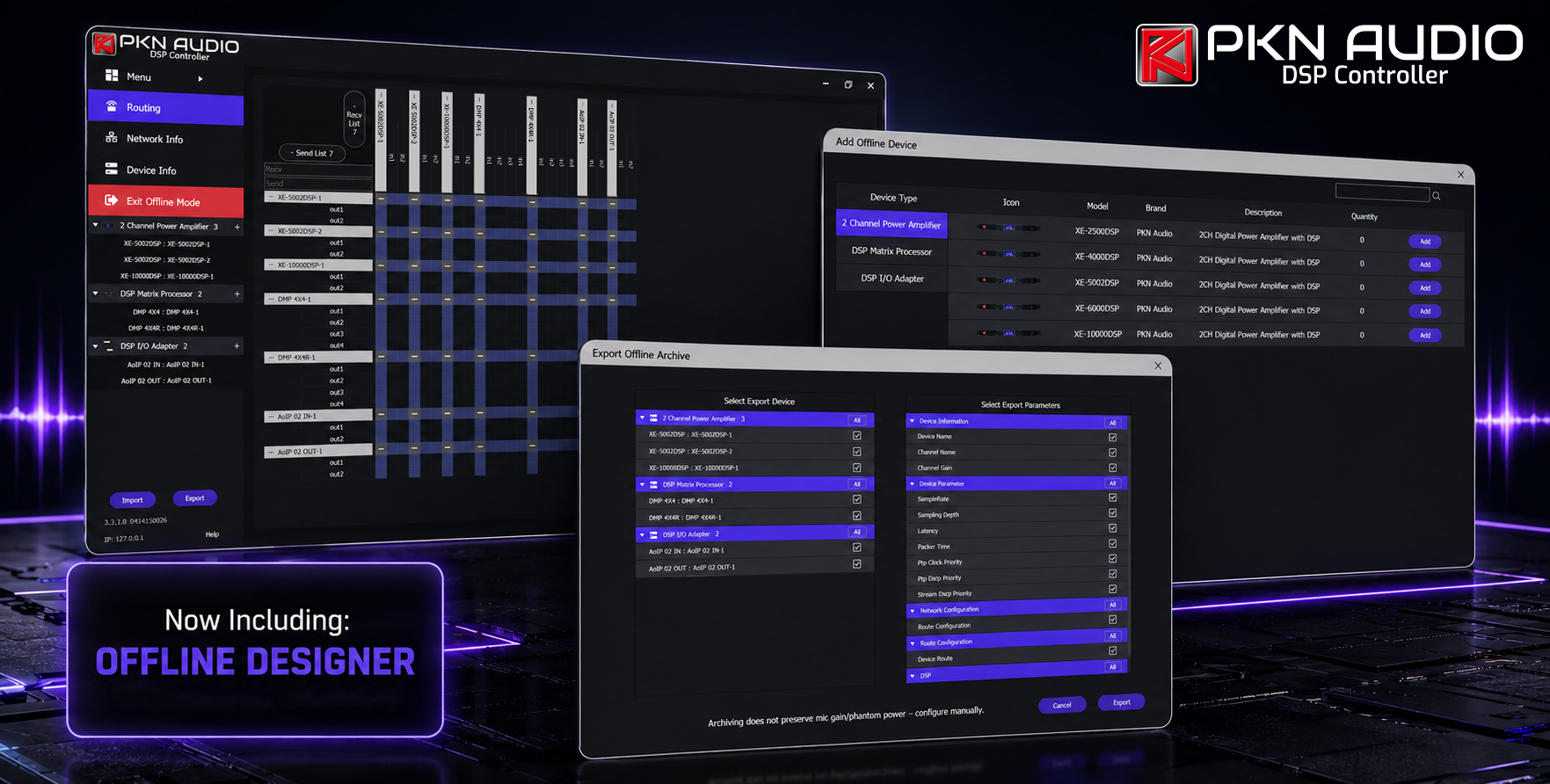Confirm Export in the Export Offline Archive dialog
The image size is (1550, 784).
[x=1122, y=702]
